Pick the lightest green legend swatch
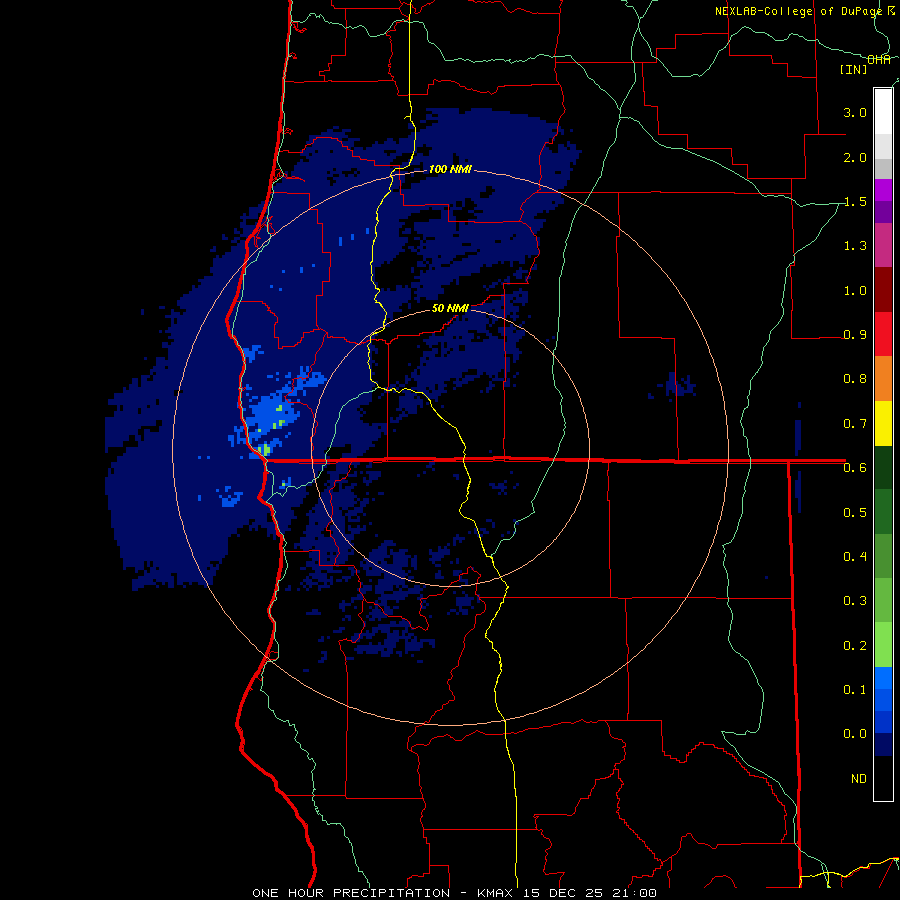The width and height of the screenshot is (900, 900). (x=883, y=645)
